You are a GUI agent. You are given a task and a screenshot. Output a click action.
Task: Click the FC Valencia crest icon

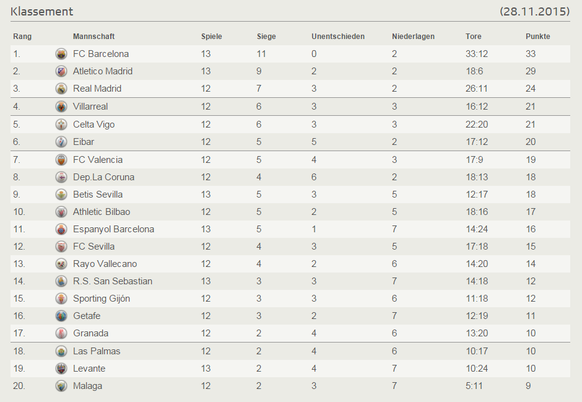click(x=61, y=160)
